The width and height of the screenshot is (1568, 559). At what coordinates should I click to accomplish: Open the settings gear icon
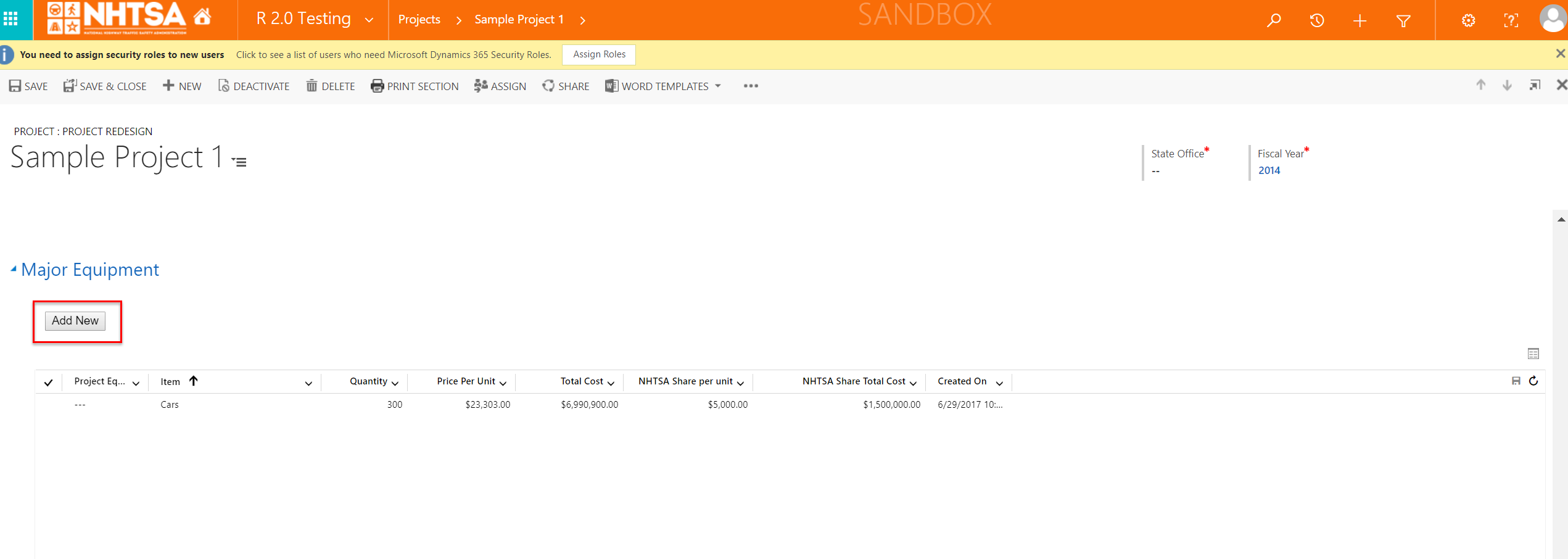(1469, 21)
